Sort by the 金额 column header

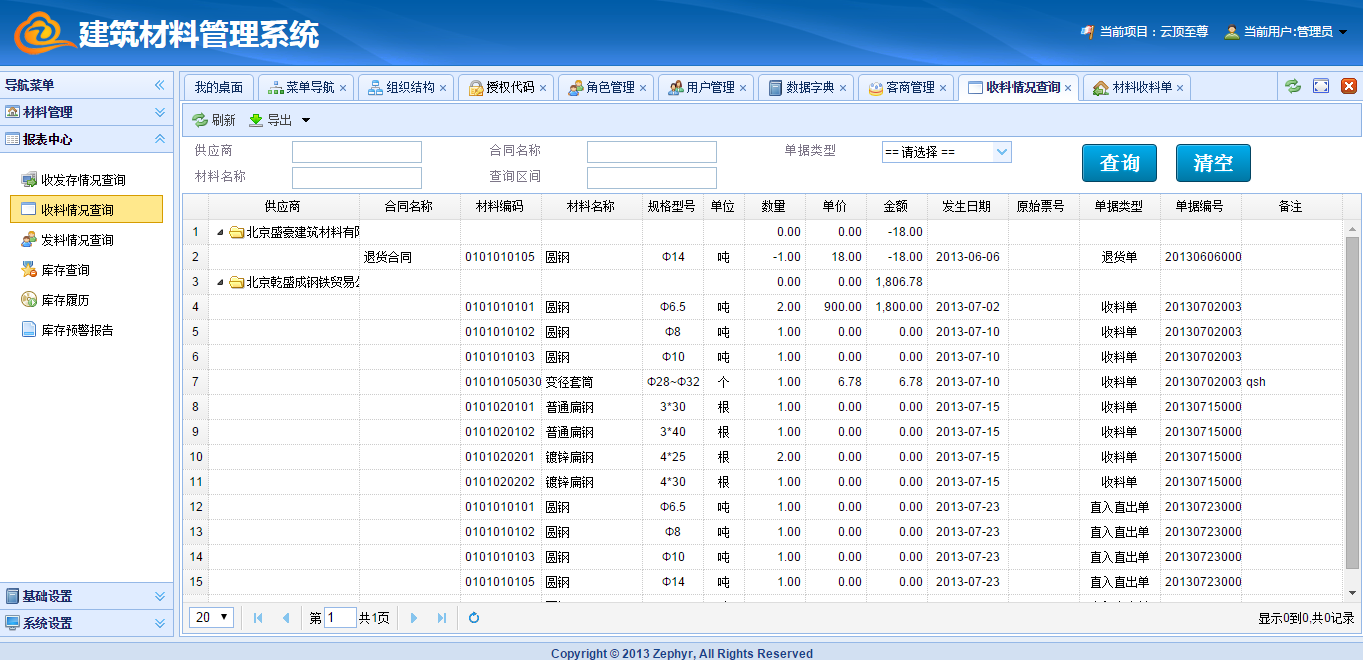click(x=896, y=207)
